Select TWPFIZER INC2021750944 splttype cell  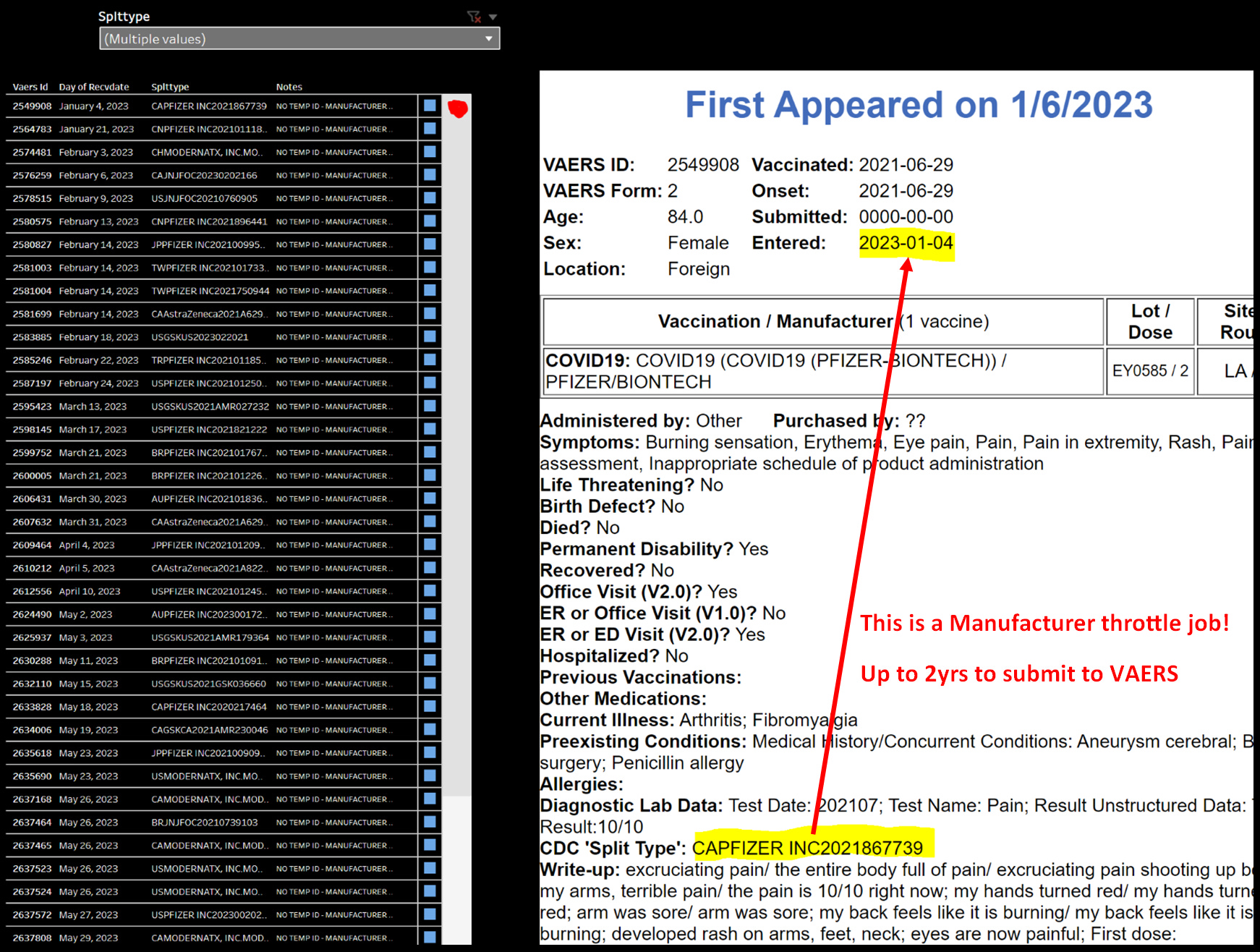210,291
